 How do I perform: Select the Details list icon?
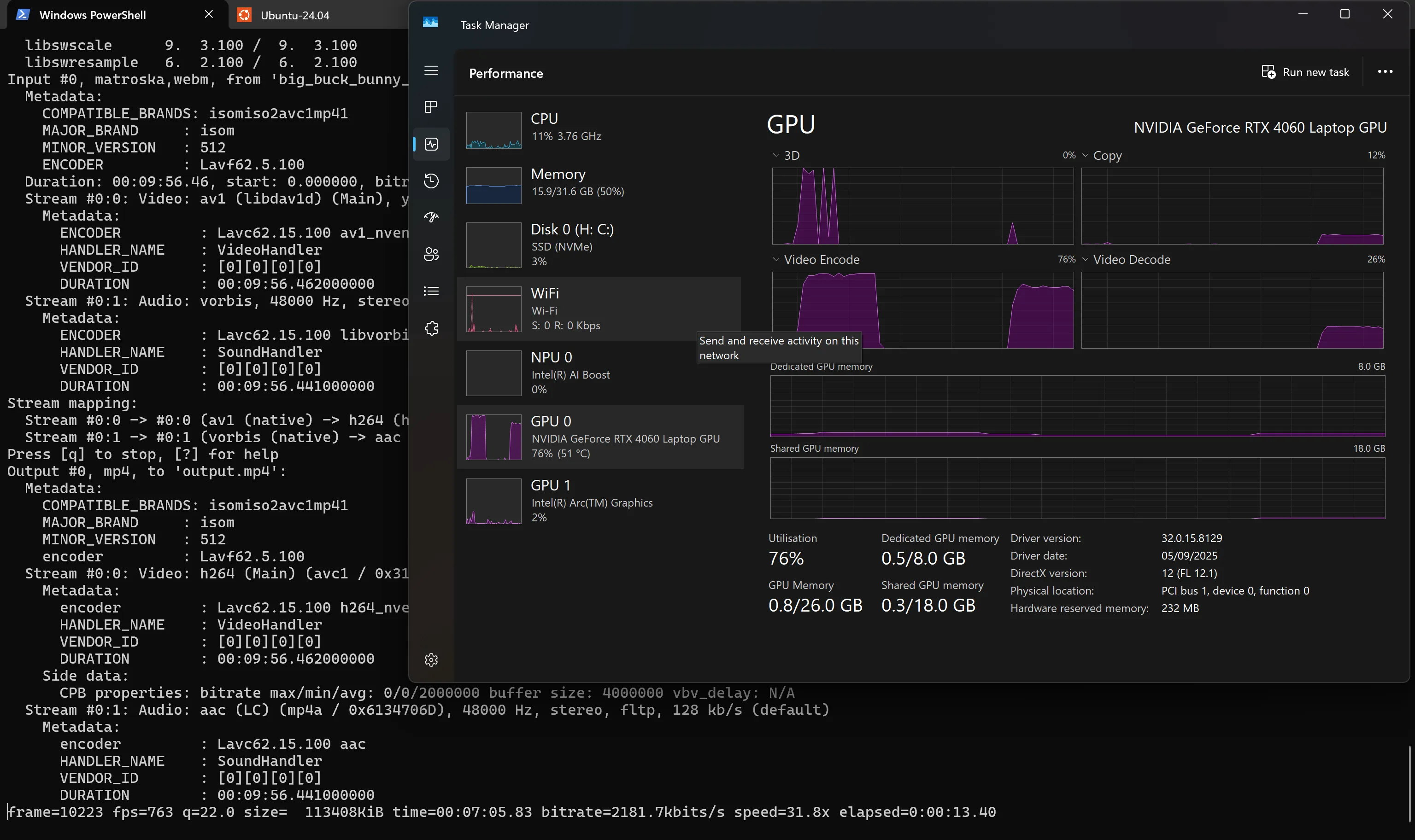pyautogui.click(x=431, y=291)
